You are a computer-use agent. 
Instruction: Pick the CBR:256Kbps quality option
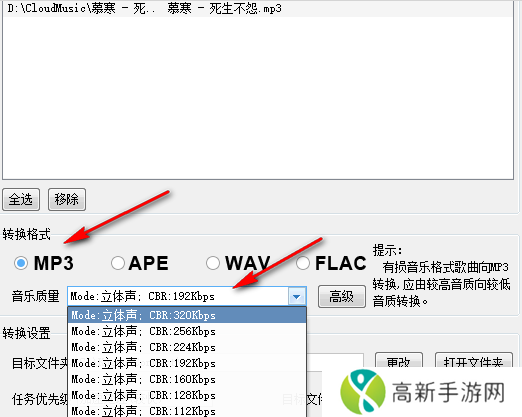[187, 331]
